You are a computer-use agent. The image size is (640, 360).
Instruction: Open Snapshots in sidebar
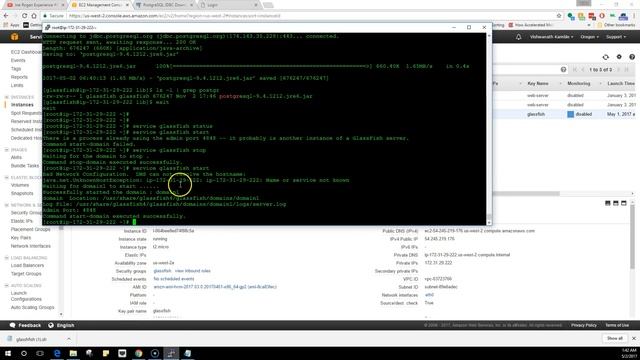click(22, 193)
